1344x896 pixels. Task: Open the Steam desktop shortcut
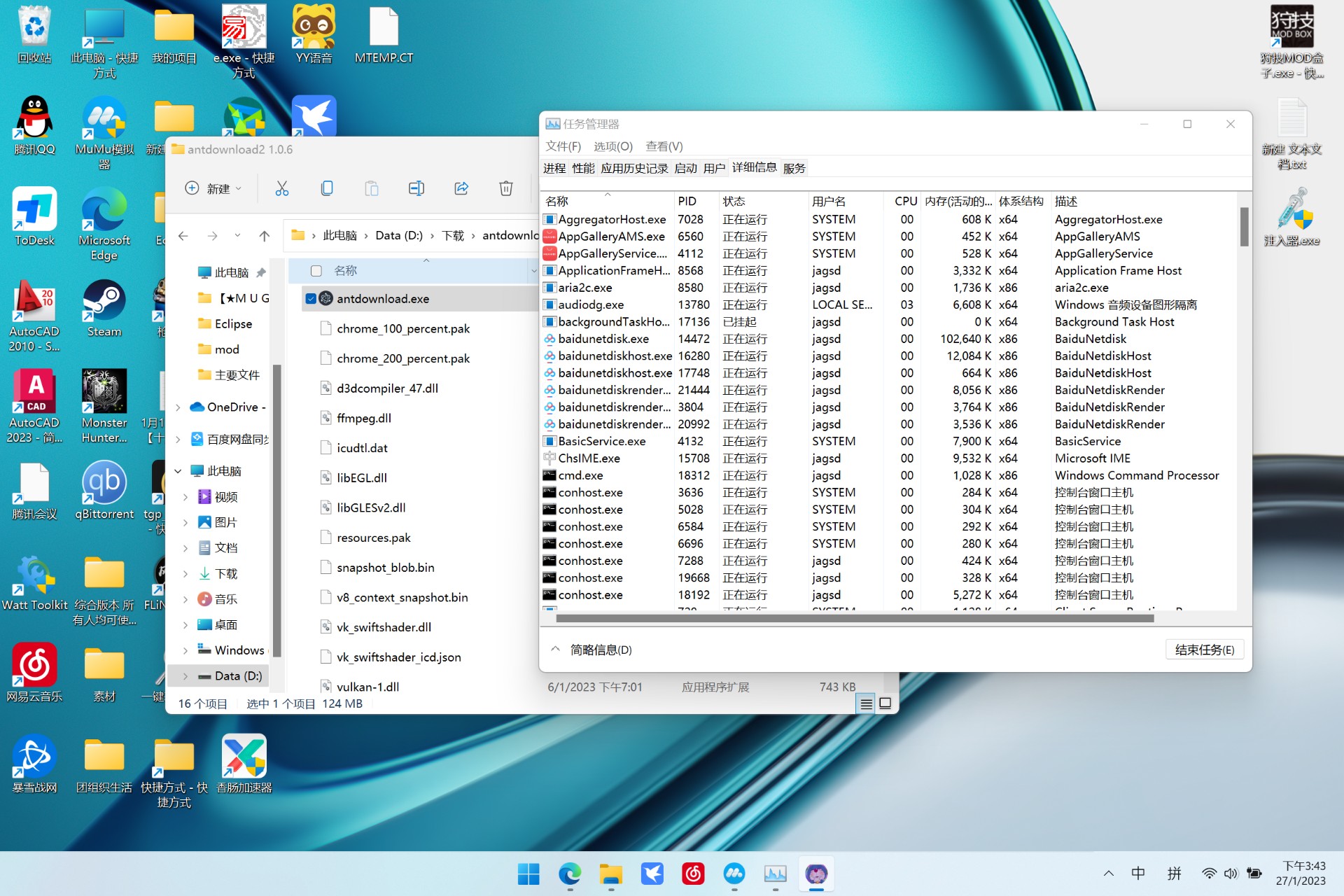tap(104, 309)
